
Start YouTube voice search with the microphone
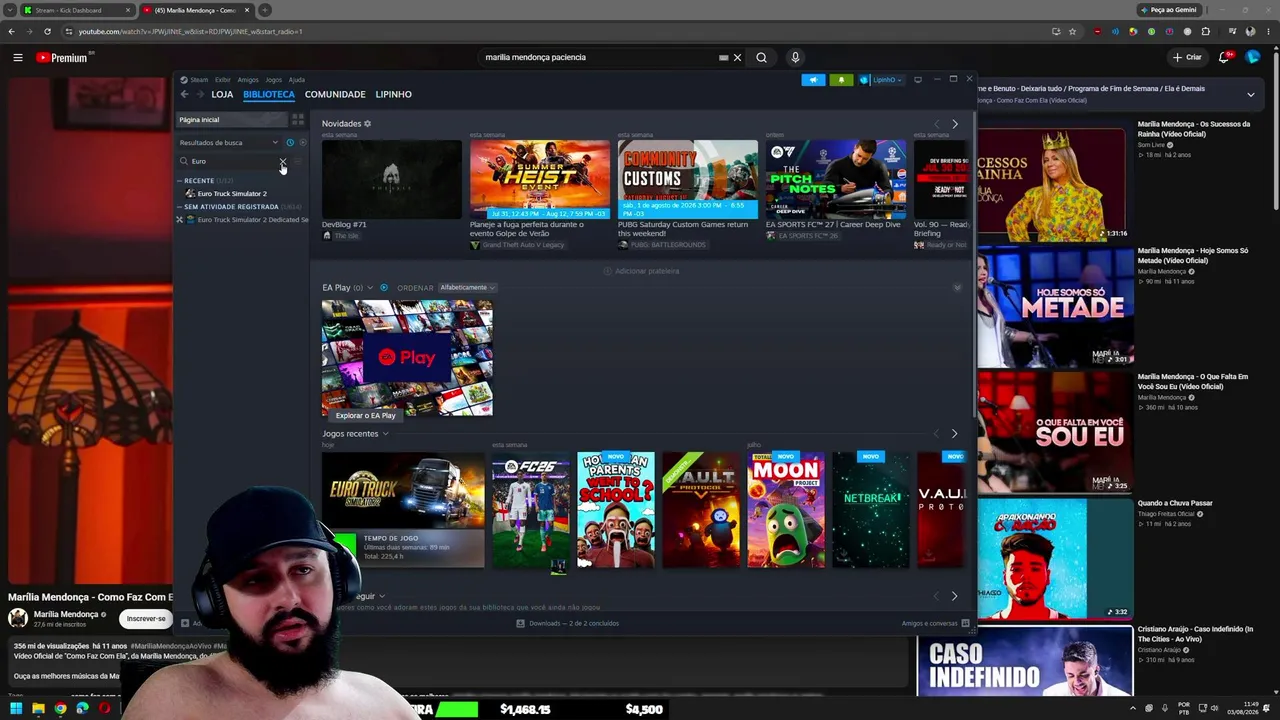tap(795, 58)
